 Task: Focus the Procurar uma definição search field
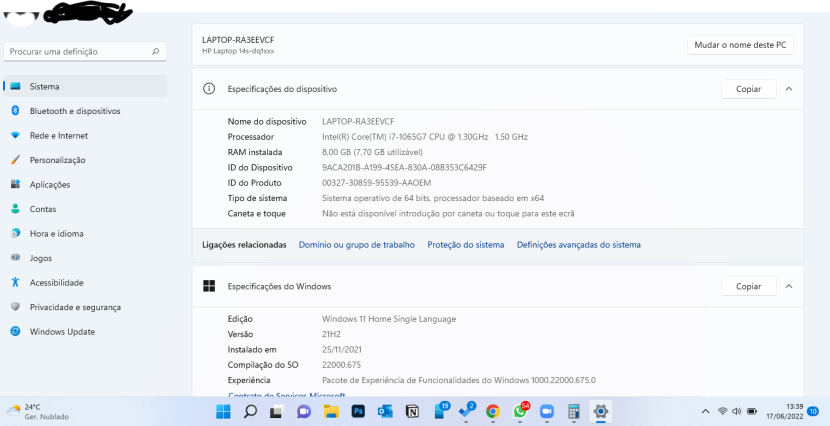coord(85,52)
